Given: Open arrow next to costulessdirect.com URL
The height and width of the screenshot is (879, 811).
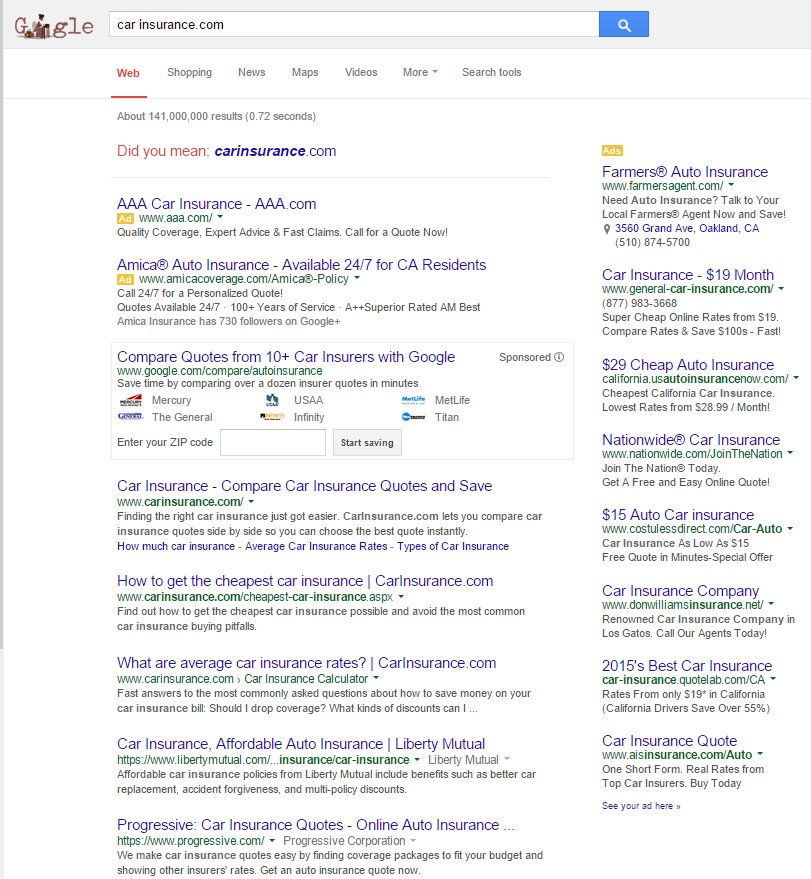Looking at the screenshot, I should coord(790,528).
